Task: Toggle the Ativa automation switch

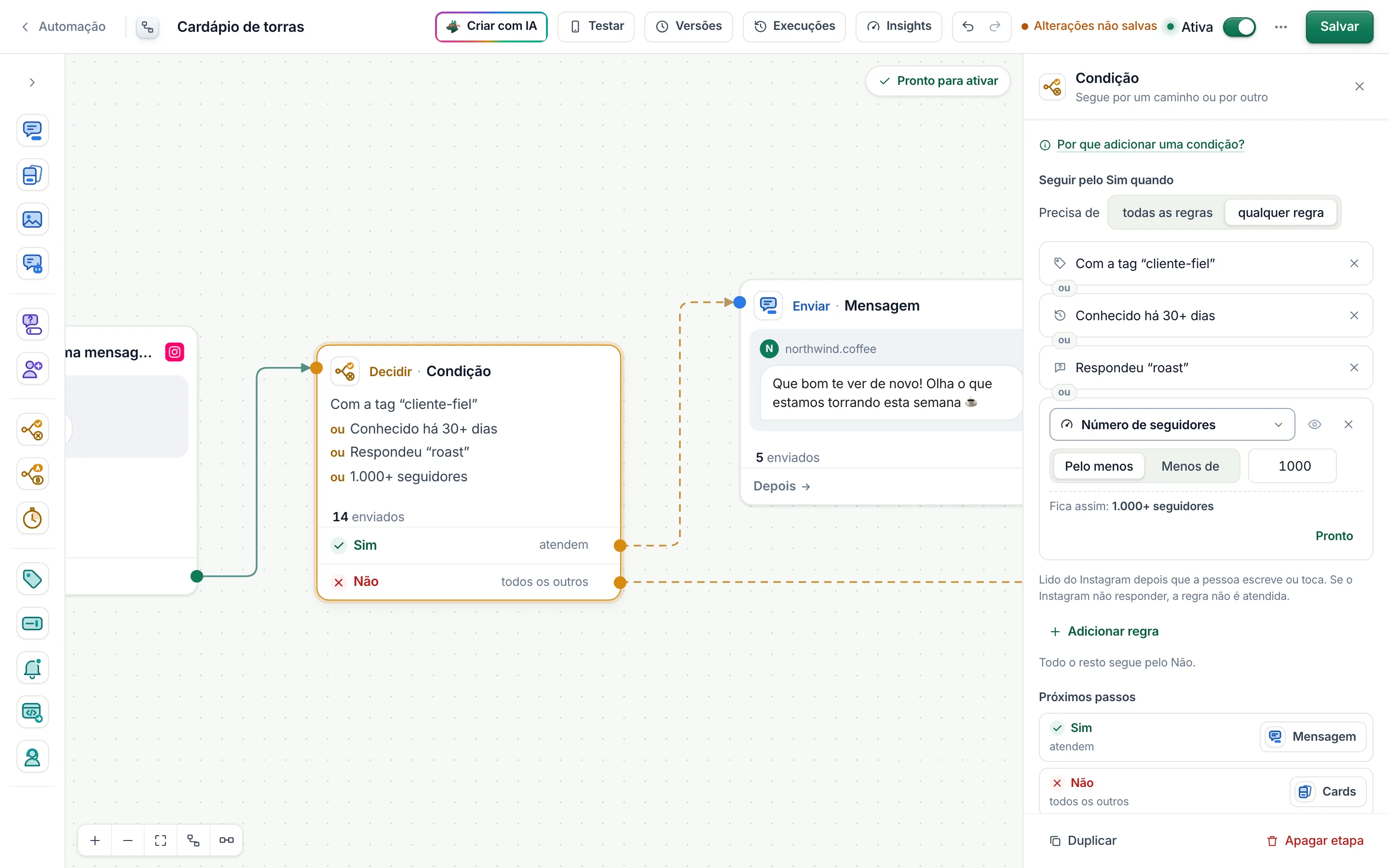Action: (1239, 27)
